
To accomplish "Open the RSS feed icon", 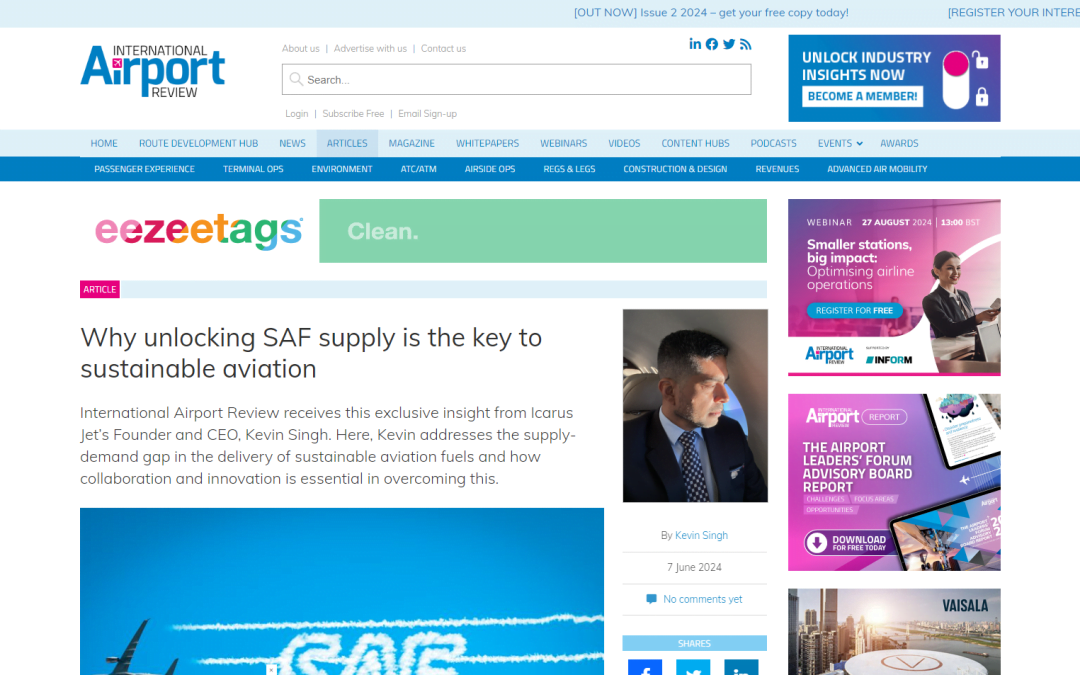I will 745,44.
